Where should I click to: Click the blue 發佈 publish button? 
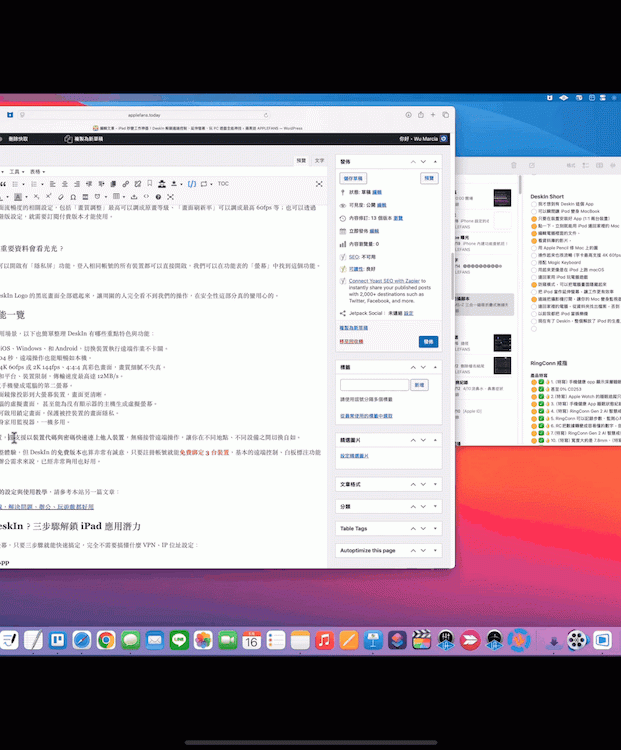pyautogui.click(x=428, y=341)
